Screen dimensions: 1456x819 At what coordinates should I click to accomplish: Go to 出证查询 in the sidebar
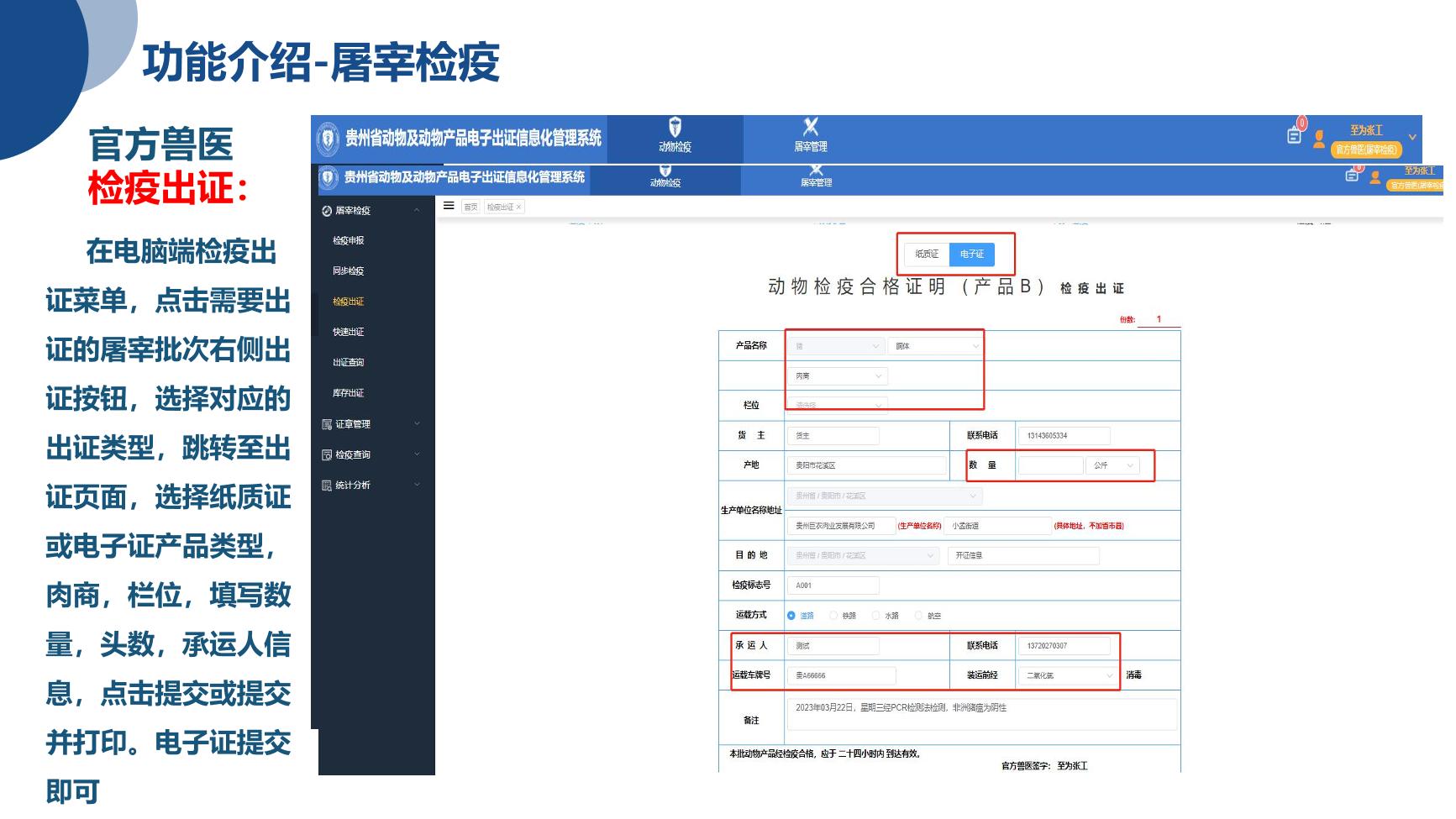point(349,363)
